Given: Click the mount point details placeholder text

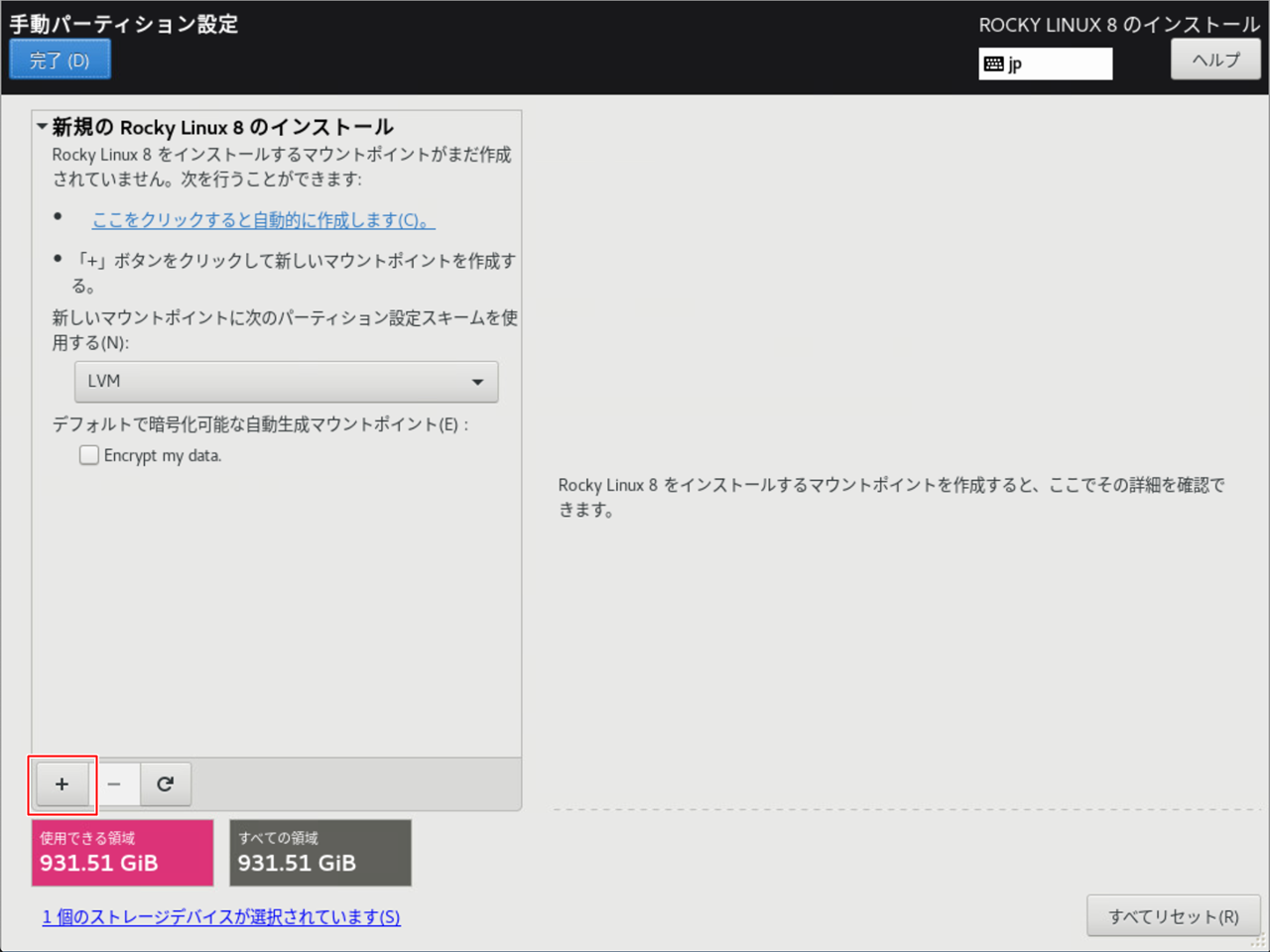Looking at the screenshot, I should pos(891,497).
